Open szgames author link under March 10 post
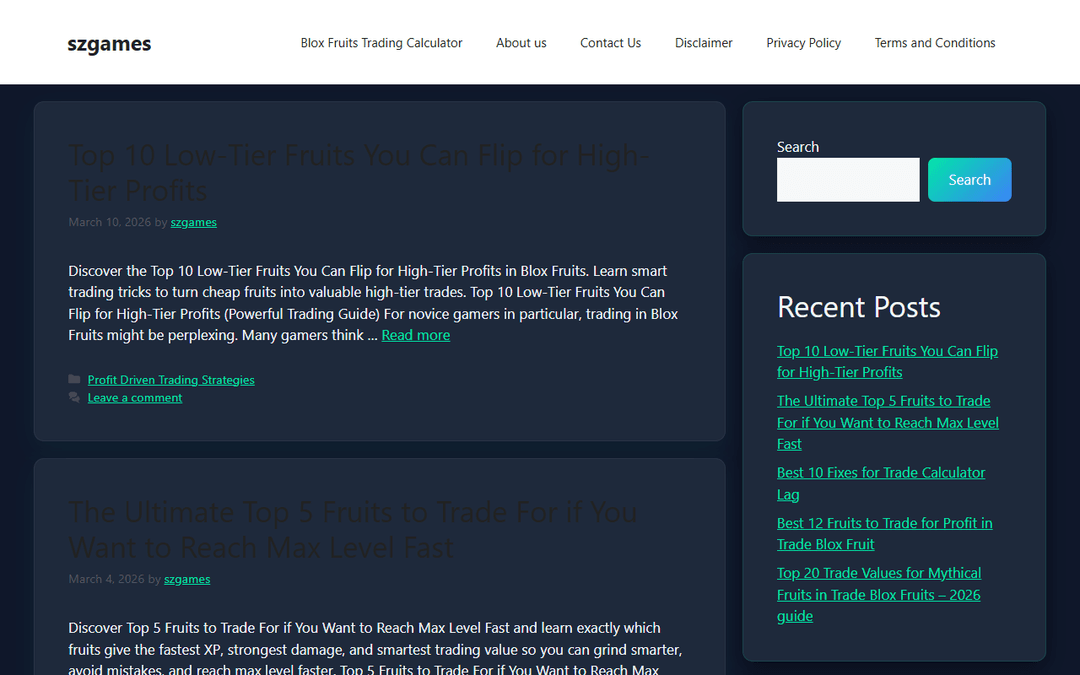The width and height of the screenshot is (1080, 675). 194,222
